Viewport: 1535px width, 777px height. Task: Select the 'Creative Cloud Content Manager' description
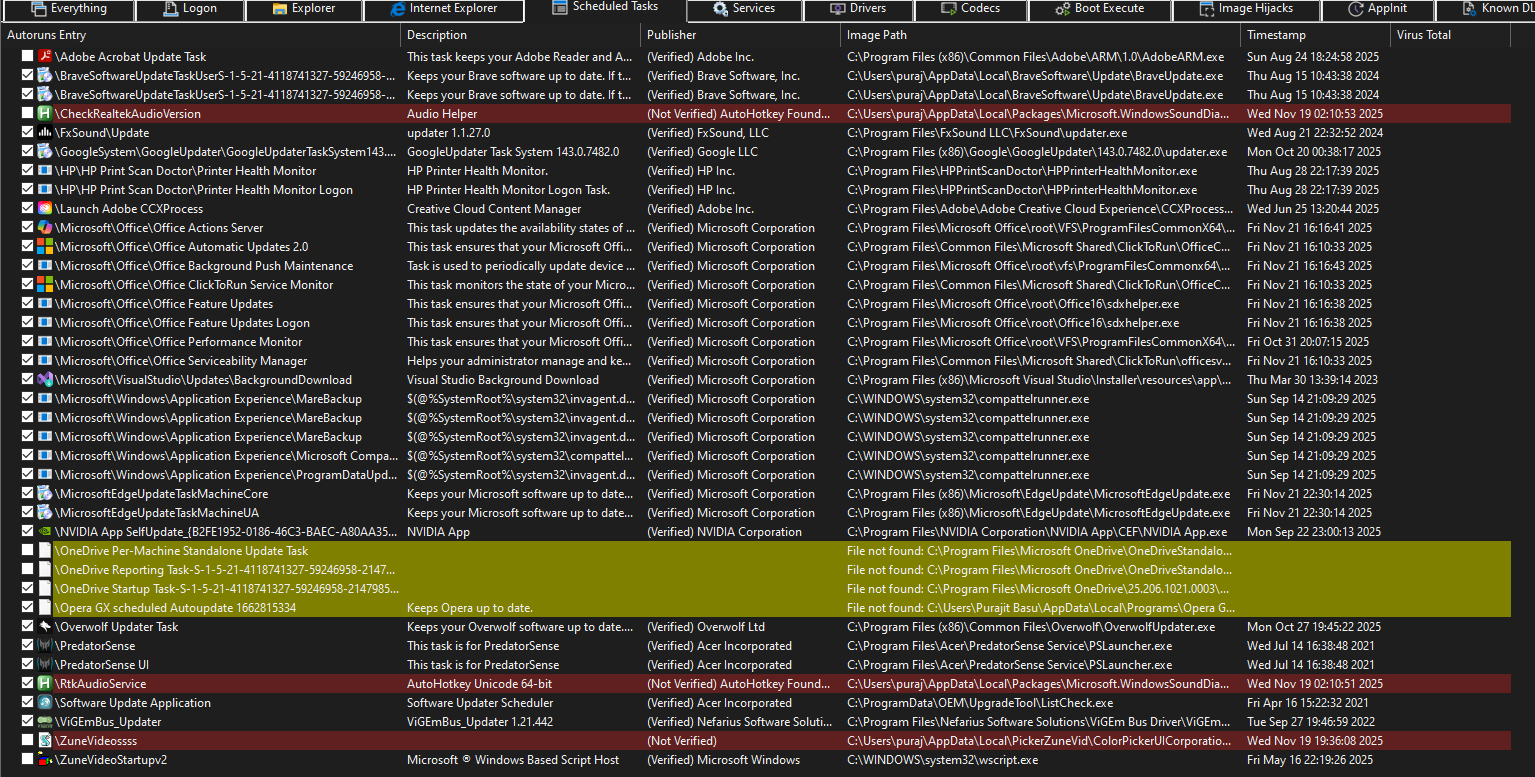494,209
